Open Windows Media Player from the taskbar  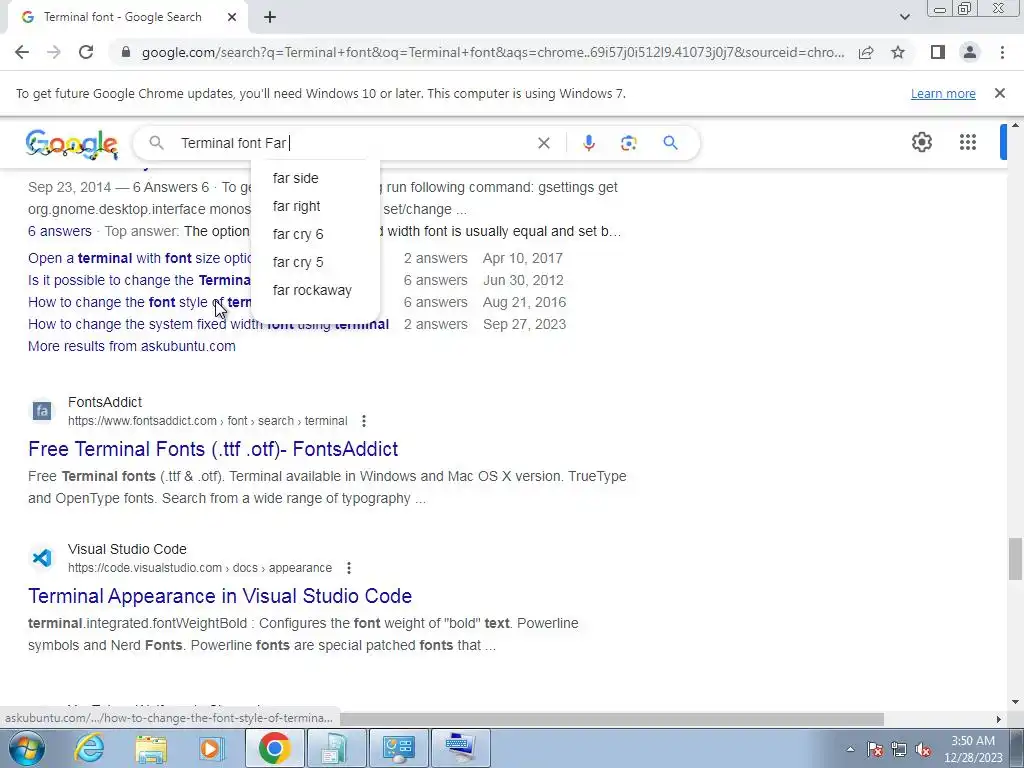click(211, 748)
